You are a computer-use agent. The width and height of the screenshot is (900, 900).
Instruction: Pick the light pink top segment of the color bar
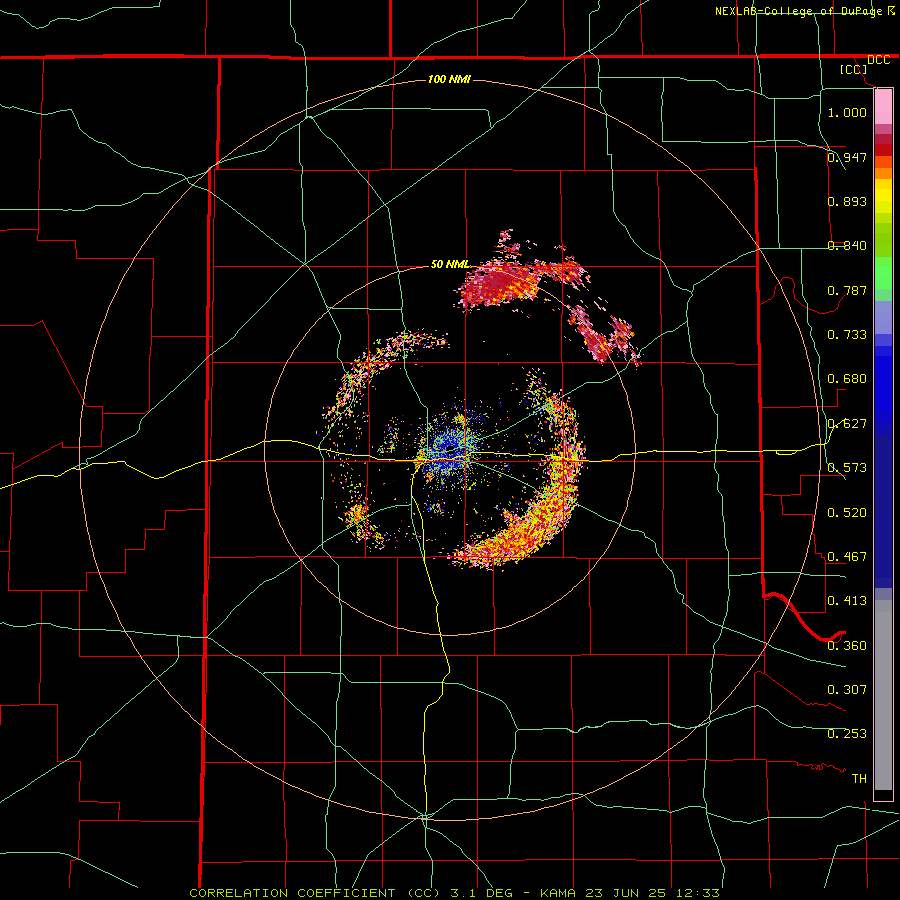coord(883,107)
